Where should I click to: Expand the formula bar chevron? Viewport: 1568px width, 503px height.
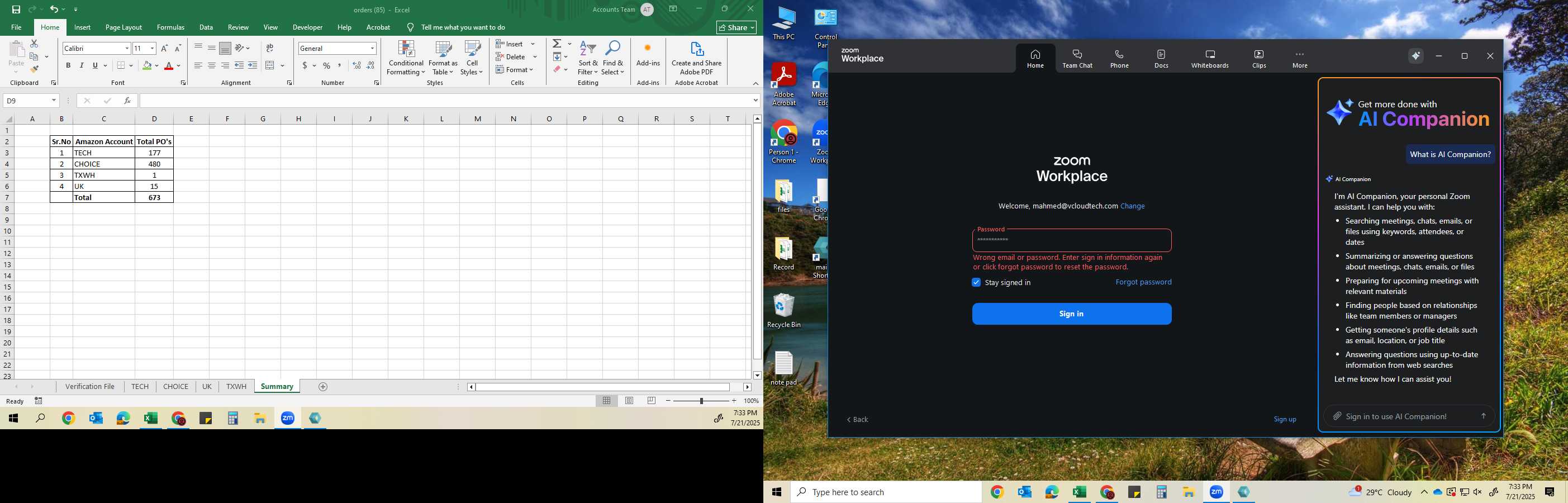tap(756, 101)
